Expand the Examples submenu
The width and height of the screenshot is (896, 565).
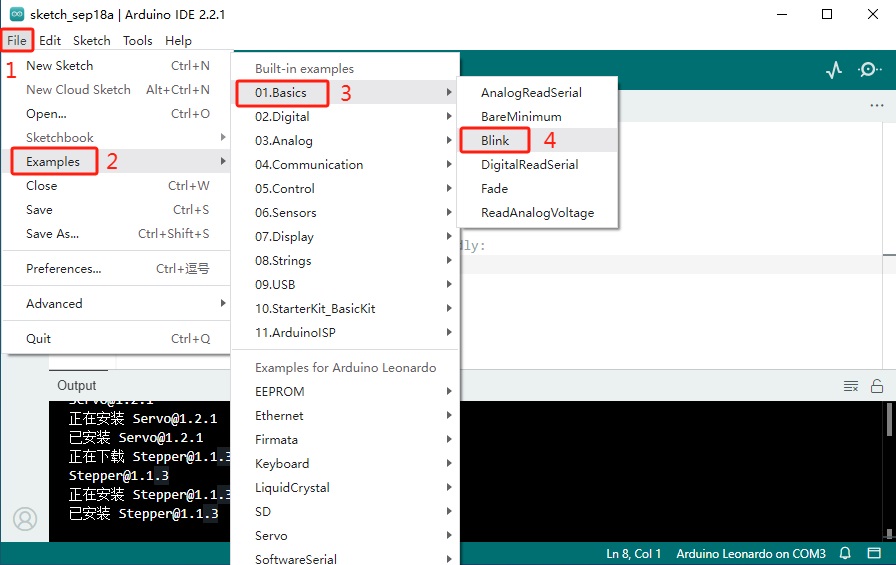pyautogui.click(x=117, y=162)
